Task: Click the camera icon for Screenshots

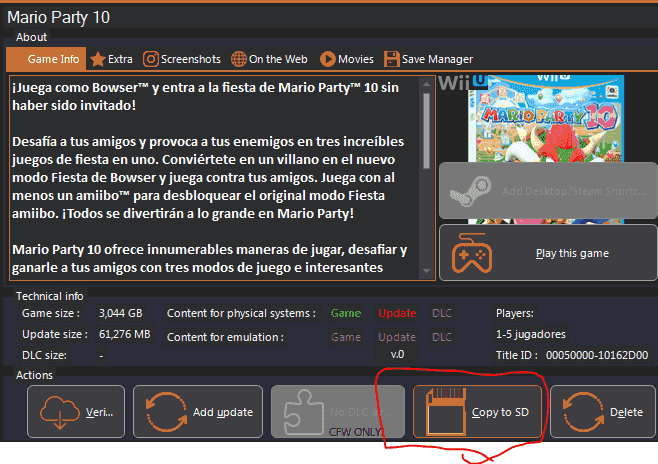Action: pyautogui.click(x=151, y=59)
